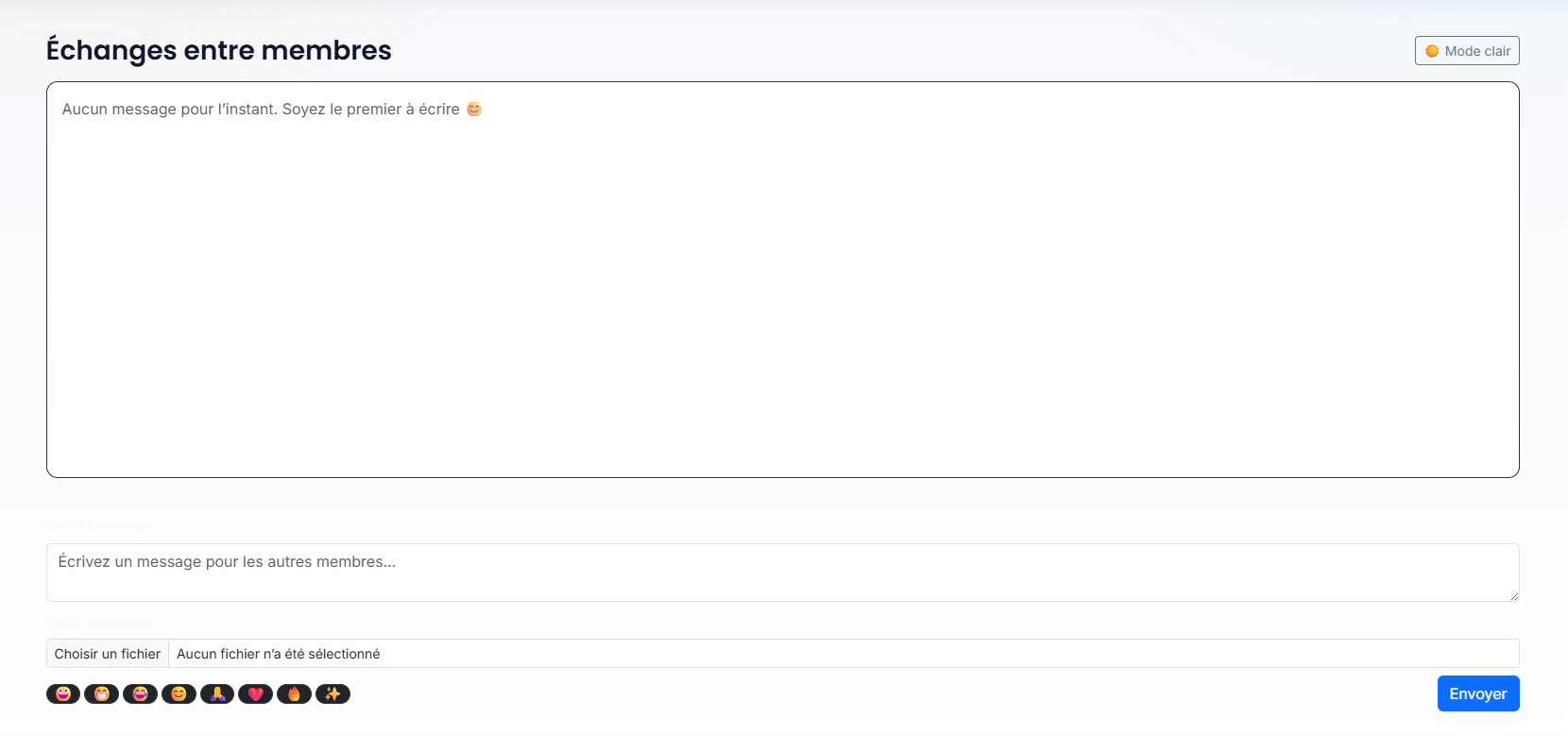1568x736 pixels.
Task: Open the Choisir un fichier picker
Action: [x=108, y=654]
